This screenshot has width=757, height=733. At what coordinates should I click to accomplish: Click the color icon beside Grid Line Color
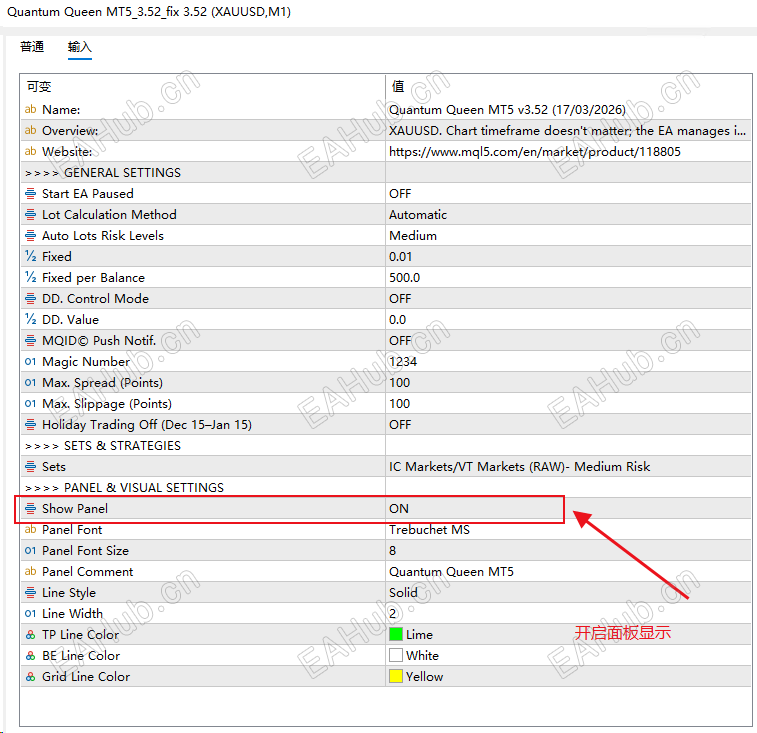(x=30, y=677)
